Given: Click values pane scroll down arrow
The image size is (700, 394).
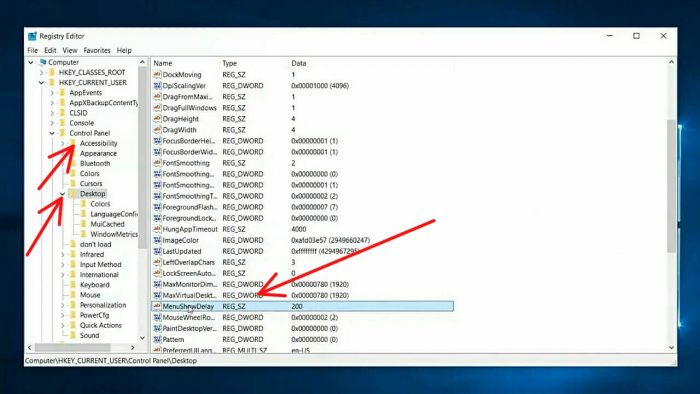Looking at the screenshot, I should click(671, 347).
